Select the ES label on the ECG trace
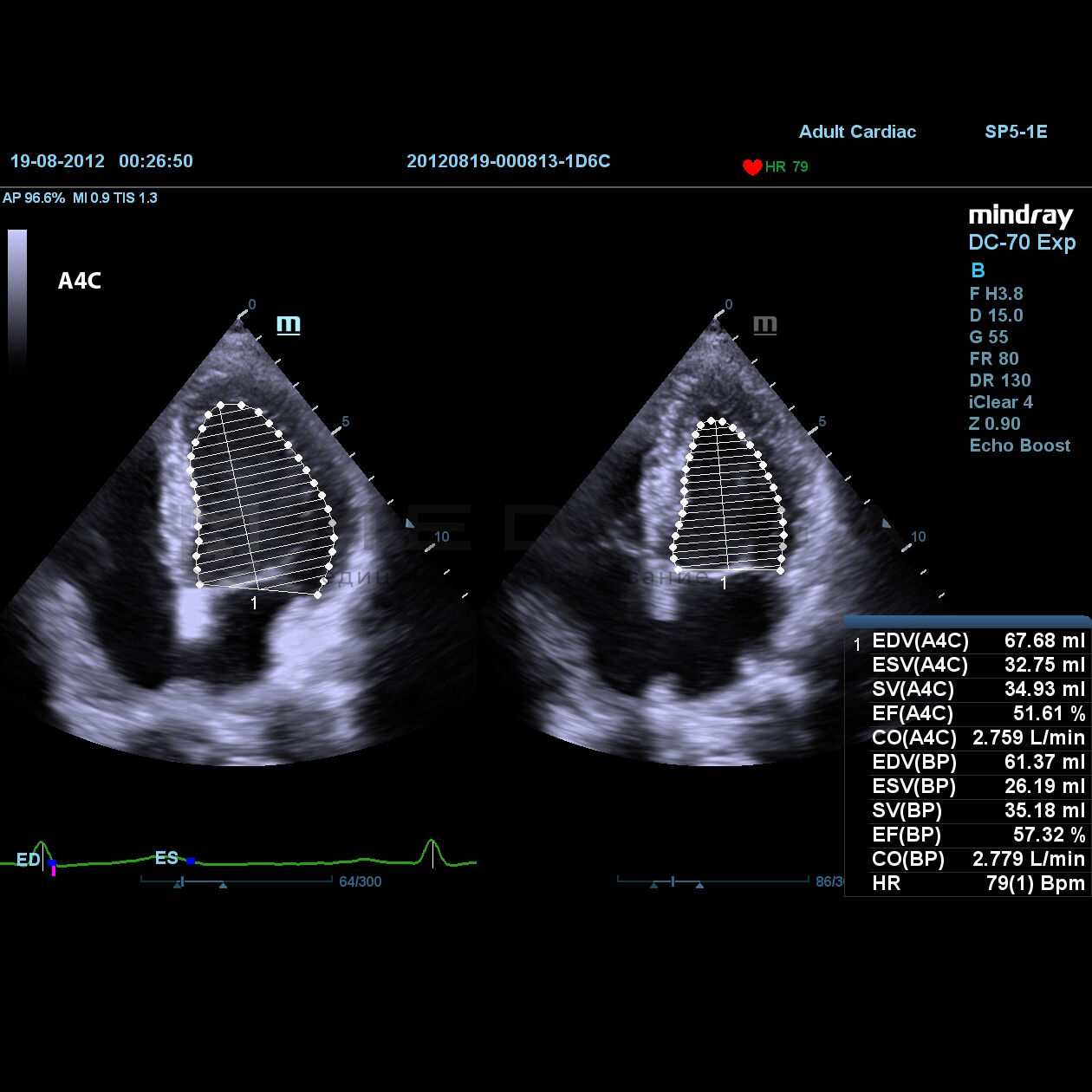 166,858
